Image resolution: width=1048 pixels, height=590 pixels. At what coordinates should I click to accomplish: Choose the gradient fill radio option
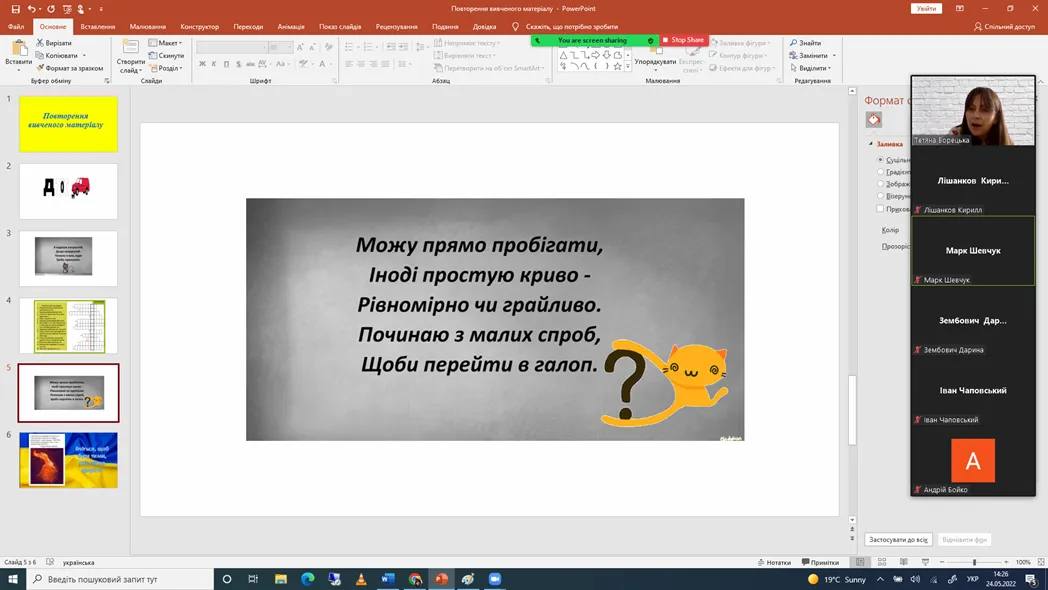[x=881, y=172]
